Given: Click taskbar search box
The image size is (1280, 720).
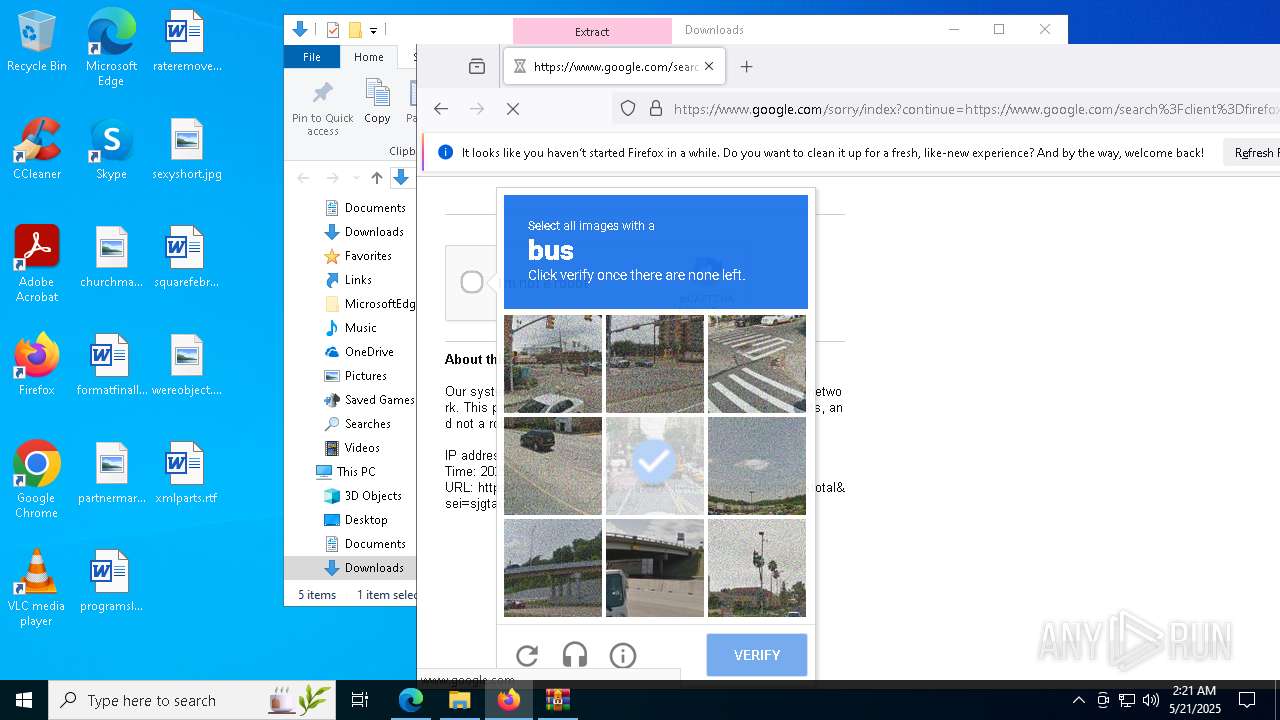Looking at the screenshot, I should (192, 700).
